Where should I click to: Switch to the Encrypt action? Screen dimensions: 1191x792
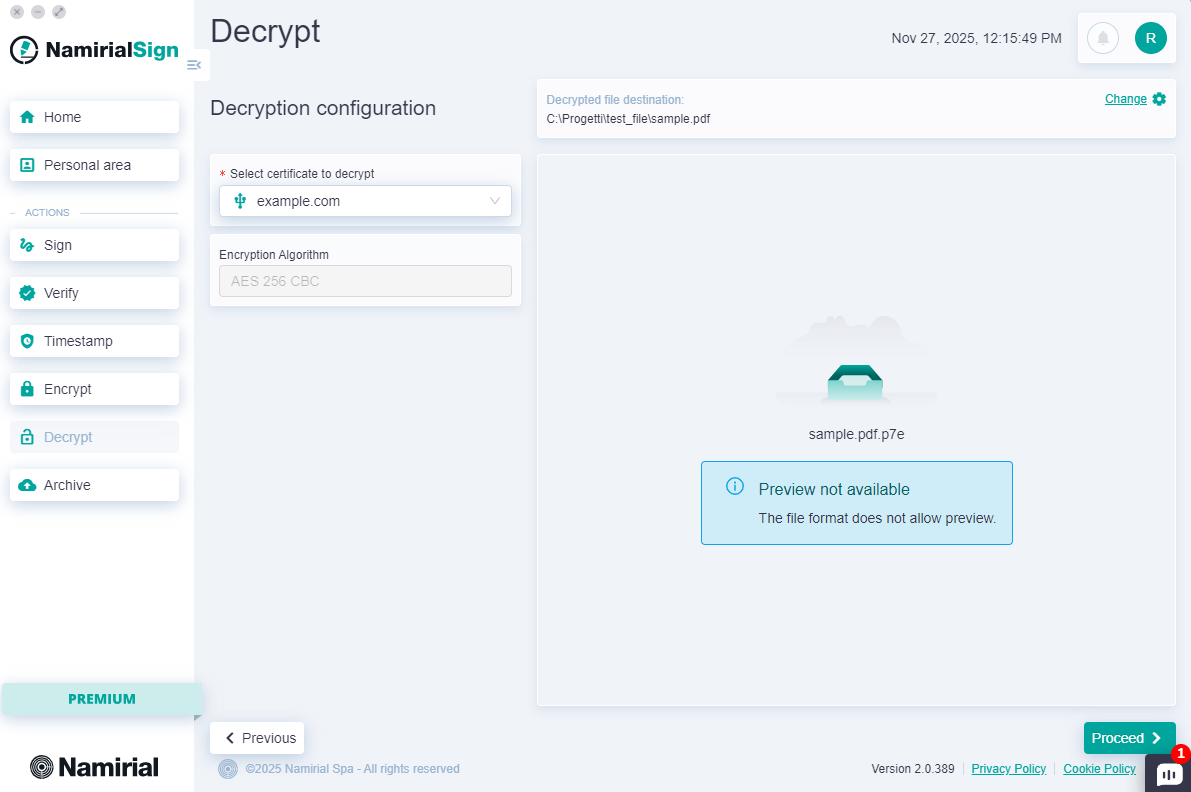[x=94, y=389]
